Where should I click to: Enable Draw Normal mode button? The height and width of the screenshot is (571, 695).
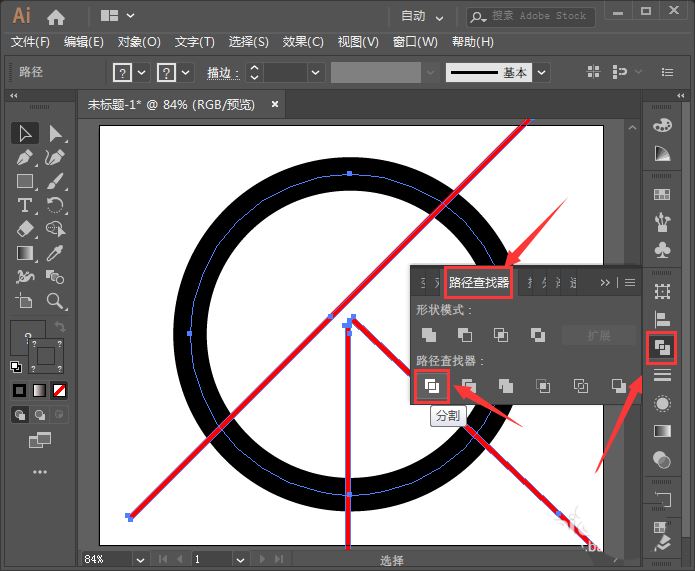pyautogui.click(x=20, y=414)
